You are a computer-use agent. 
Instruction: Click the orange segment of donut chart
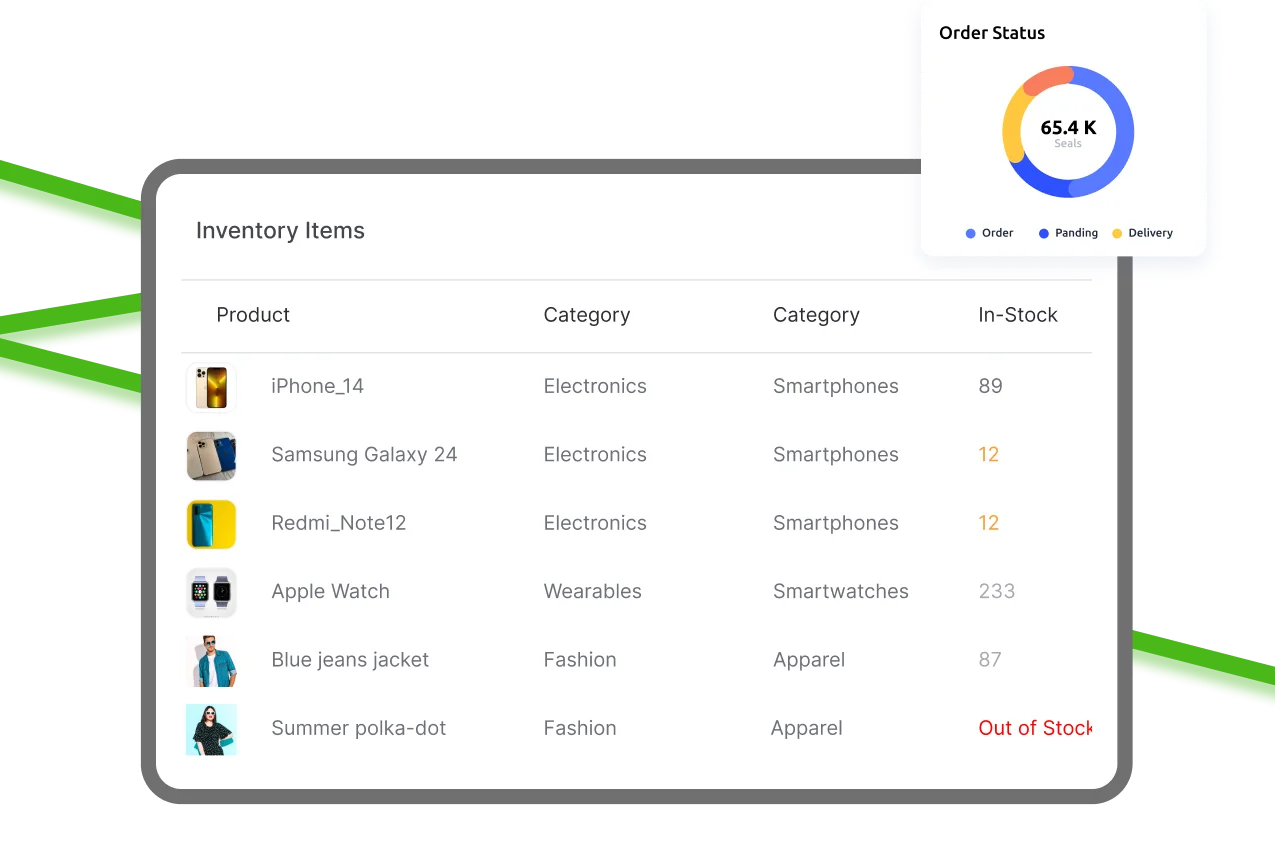tap(1046, 80)
